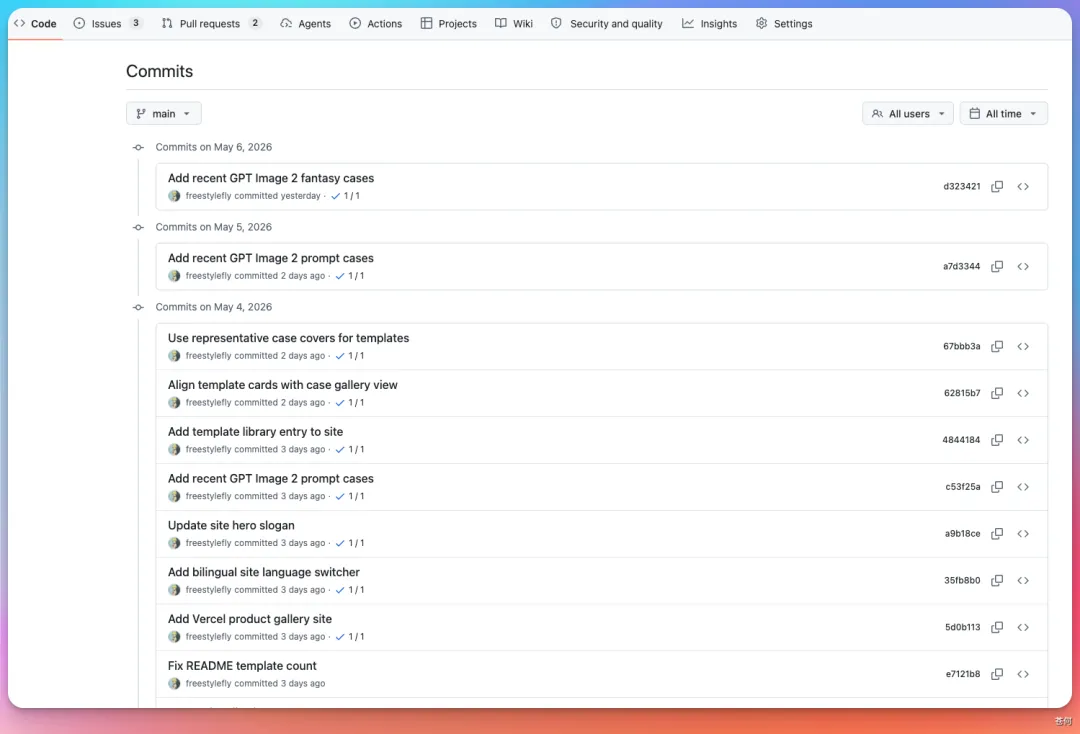The width and height of the screenshot is (1080, 734).
Task: Browse repository at commit a9b18ce
Action: click(1023, 534)
